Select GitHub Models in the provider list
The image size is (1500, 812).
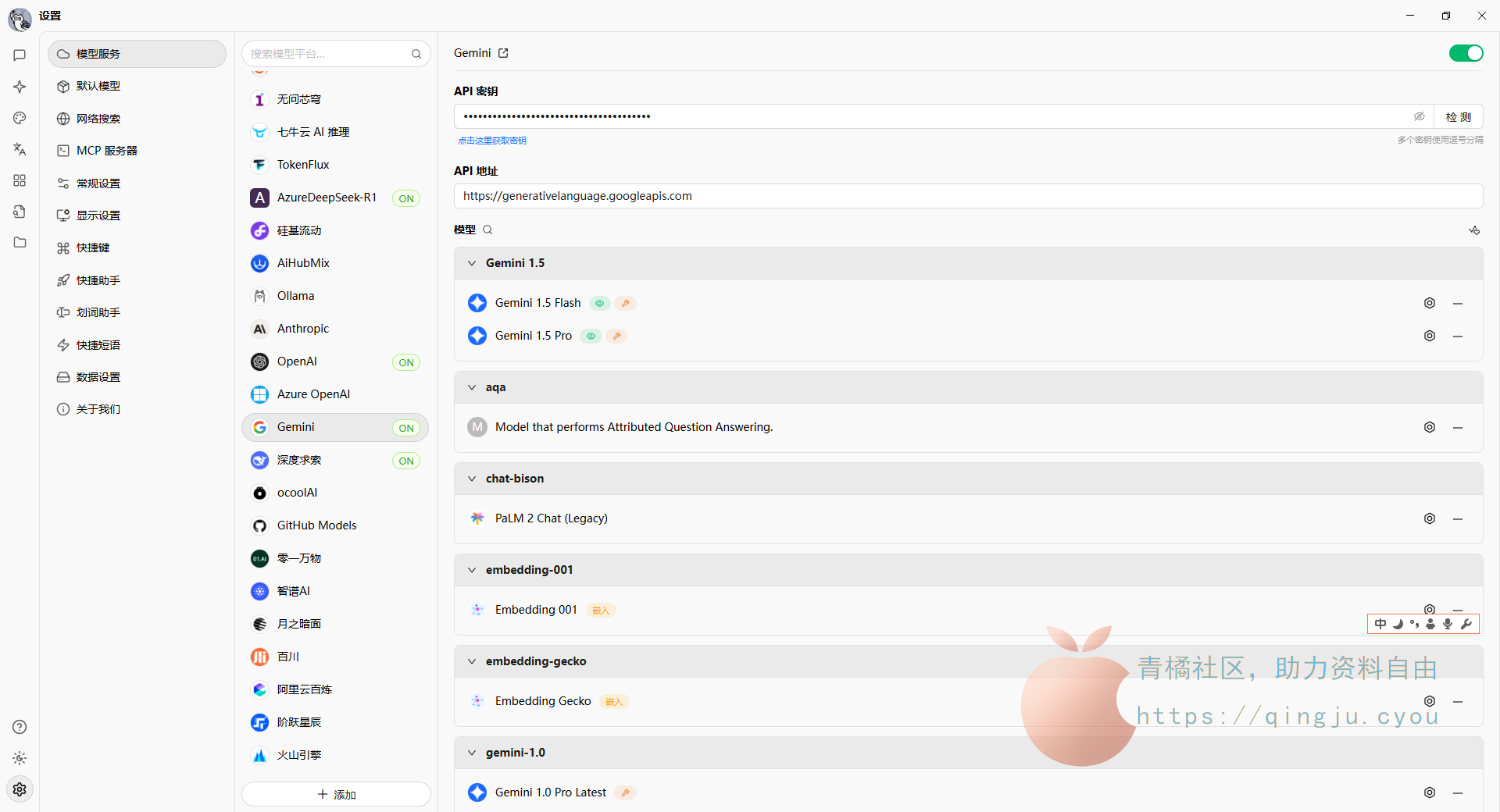point(335,525)
